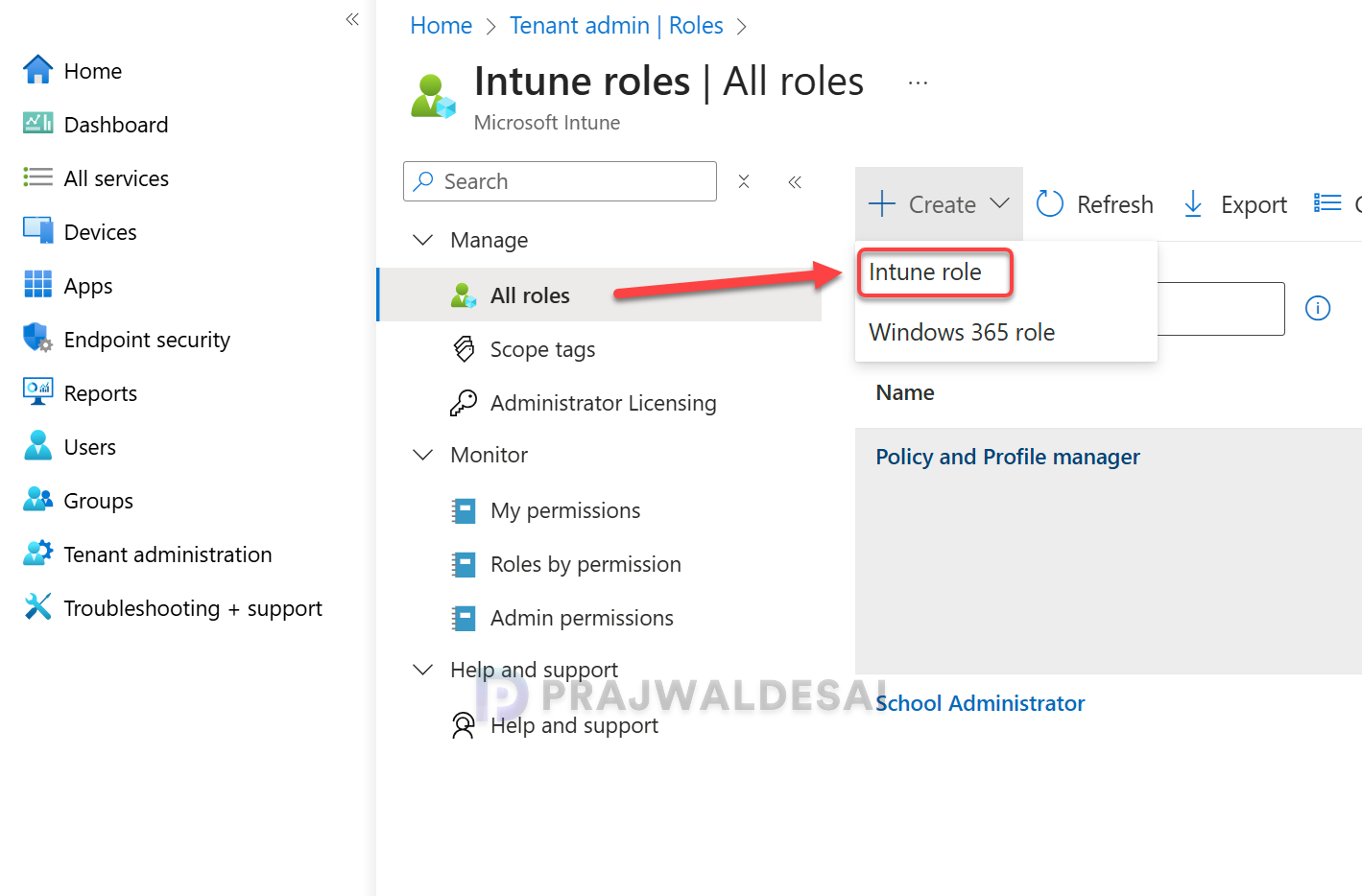Click the Apps grid icon
The height and width of the screenshot is (896, 1362).
37,284
